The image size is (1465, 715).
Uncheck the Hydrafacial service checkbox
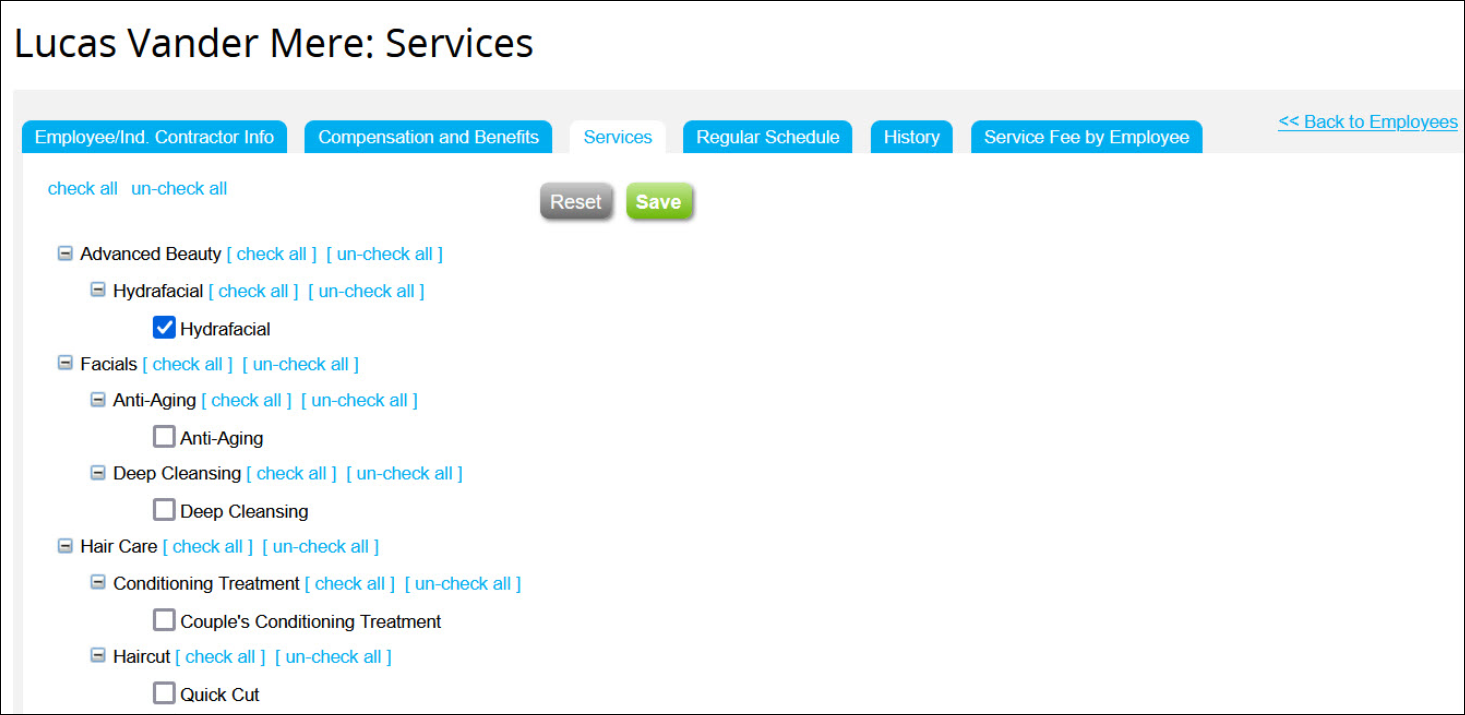coord(164,327)
